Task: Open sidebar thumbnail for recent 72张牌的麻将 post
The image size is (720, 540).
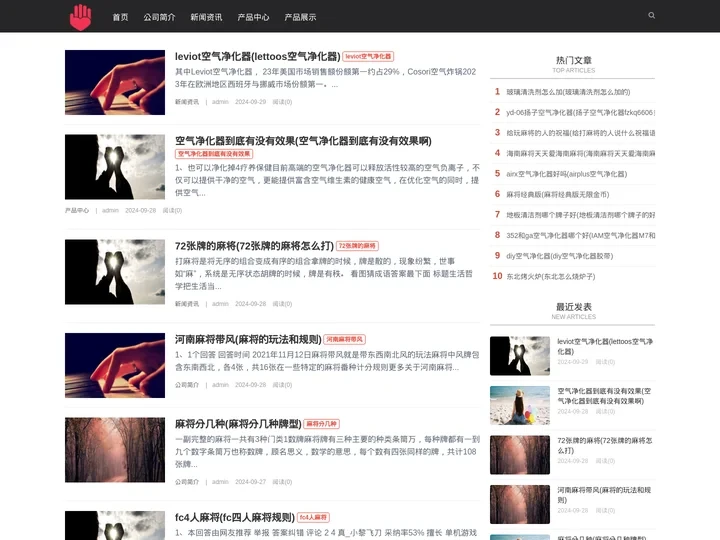Action: 520,455
